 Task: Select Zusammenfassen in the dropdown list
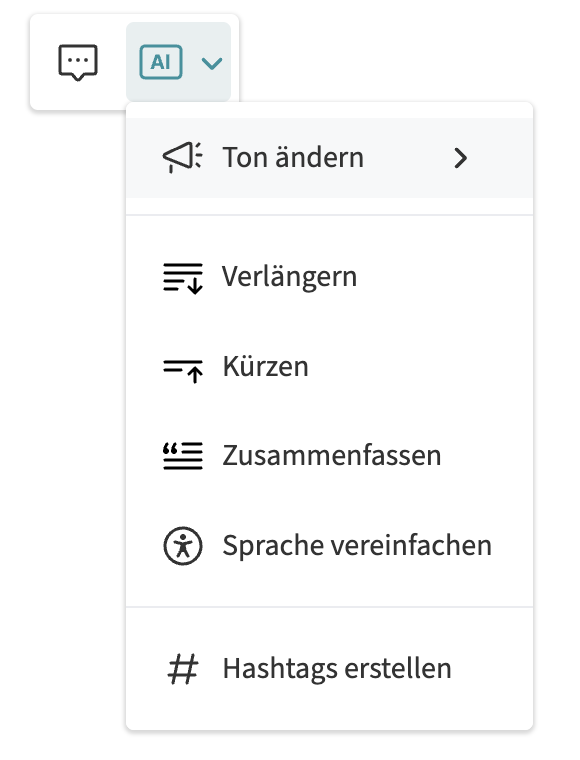pyautogui.click(x=331, y=456)
